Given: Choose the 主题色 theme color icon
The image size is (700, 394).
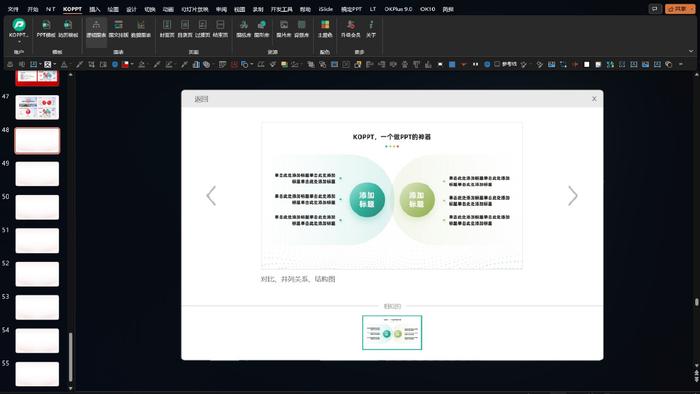Looking at the screenshot, I should tap(325, 29).
